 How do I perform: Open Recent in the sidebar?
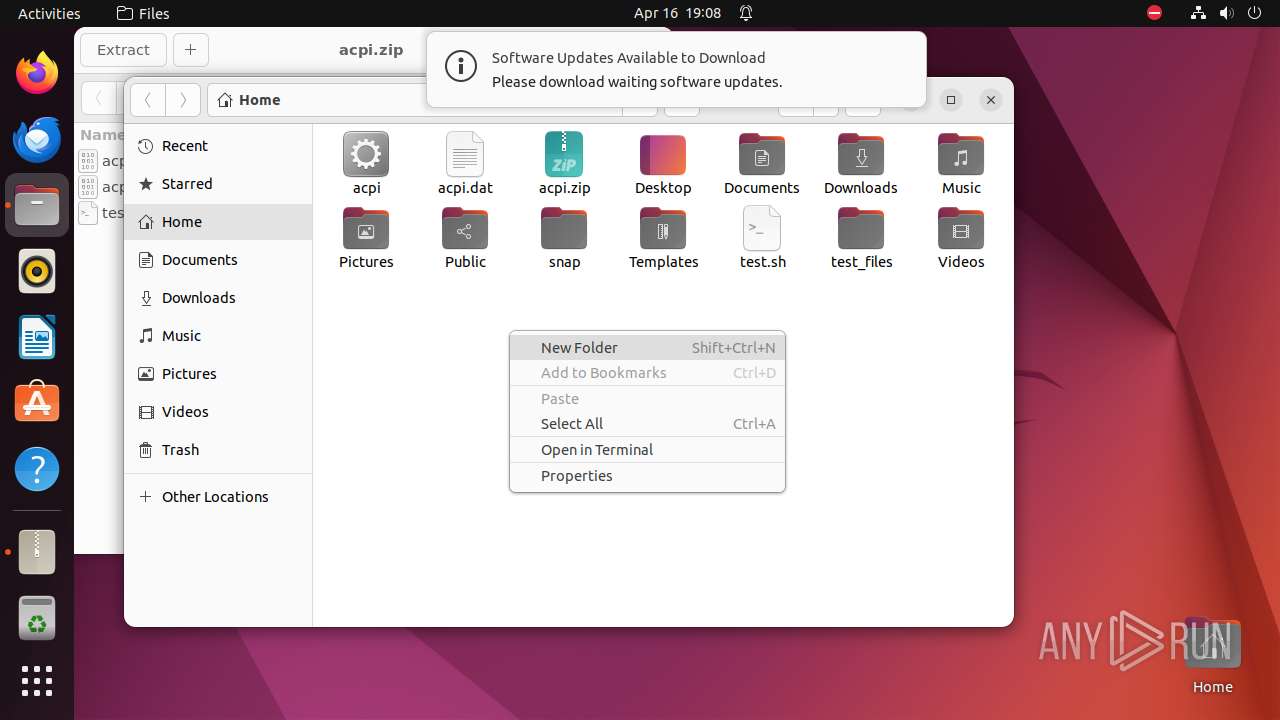(x=218, y=146)
